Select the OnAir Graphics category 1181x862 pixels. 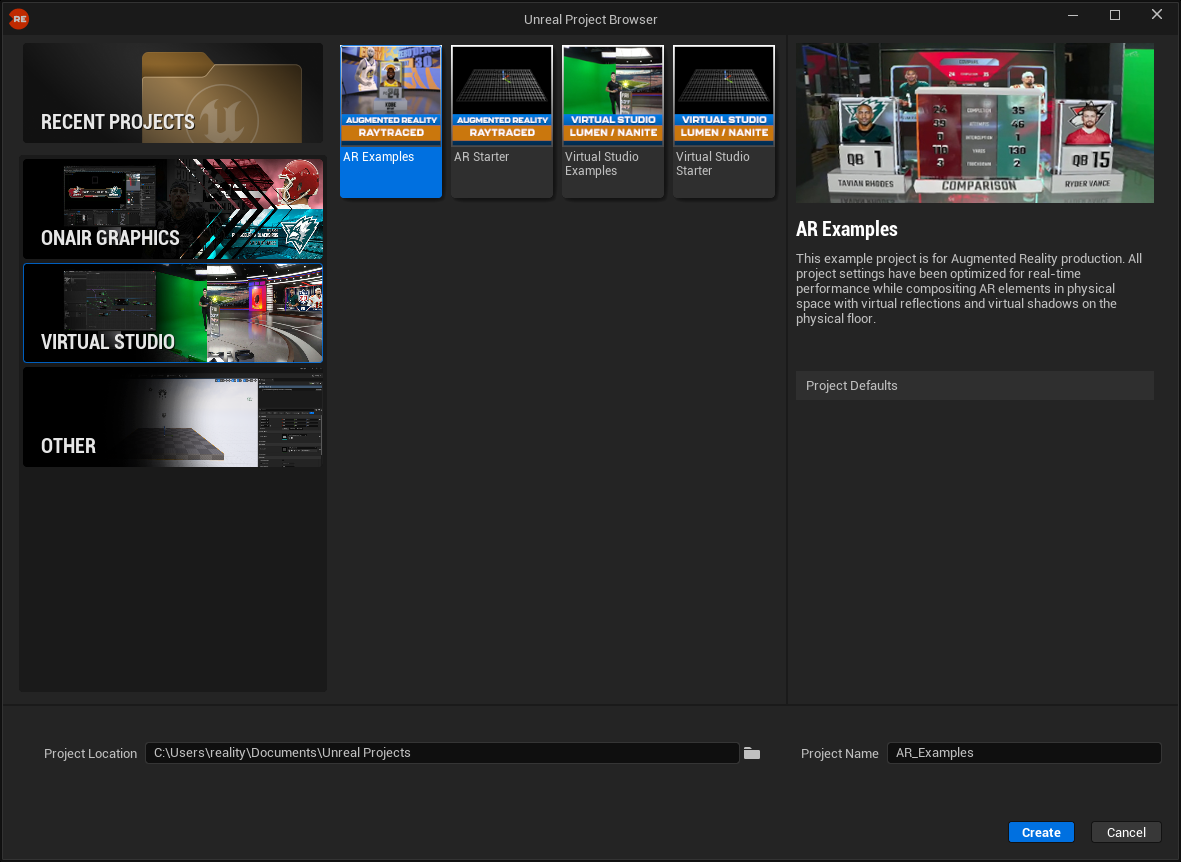pos(173,209)
